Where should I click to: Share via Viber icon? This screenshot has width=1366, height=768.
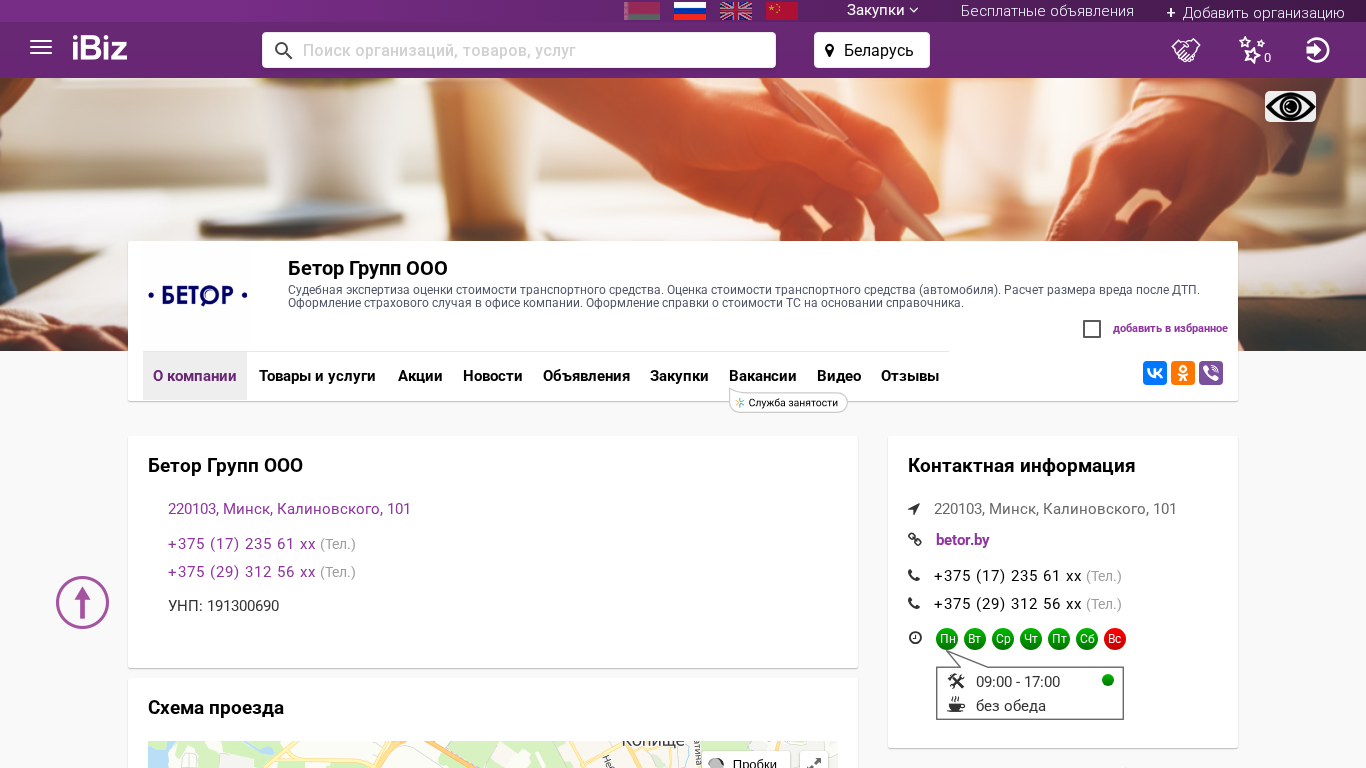1211,373
